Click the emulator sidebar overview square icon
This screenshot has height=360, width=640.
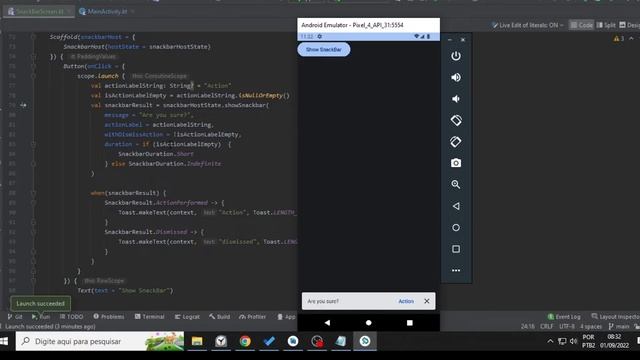click(x=456, y=249)
